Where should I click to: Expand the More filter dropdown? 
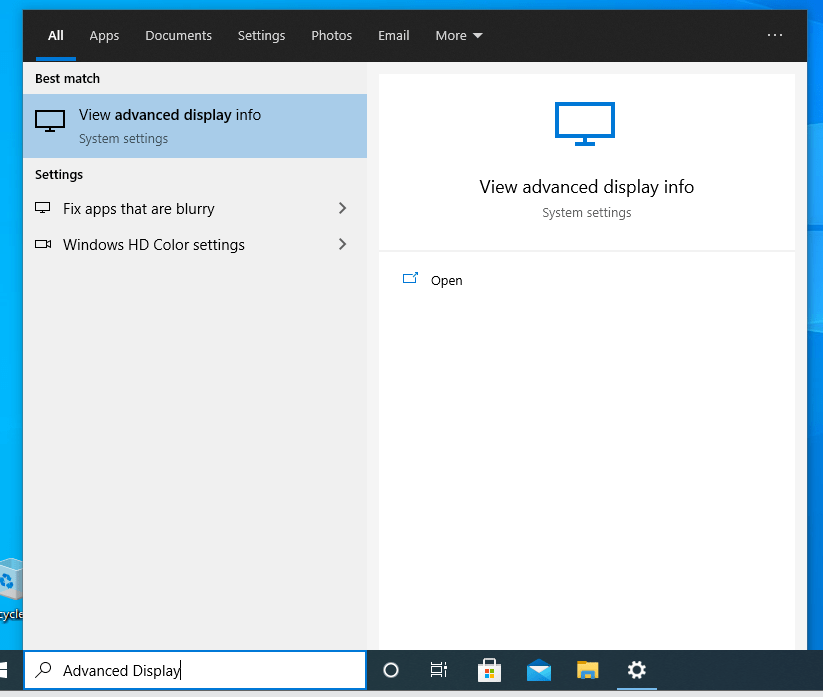click(458, 35)
